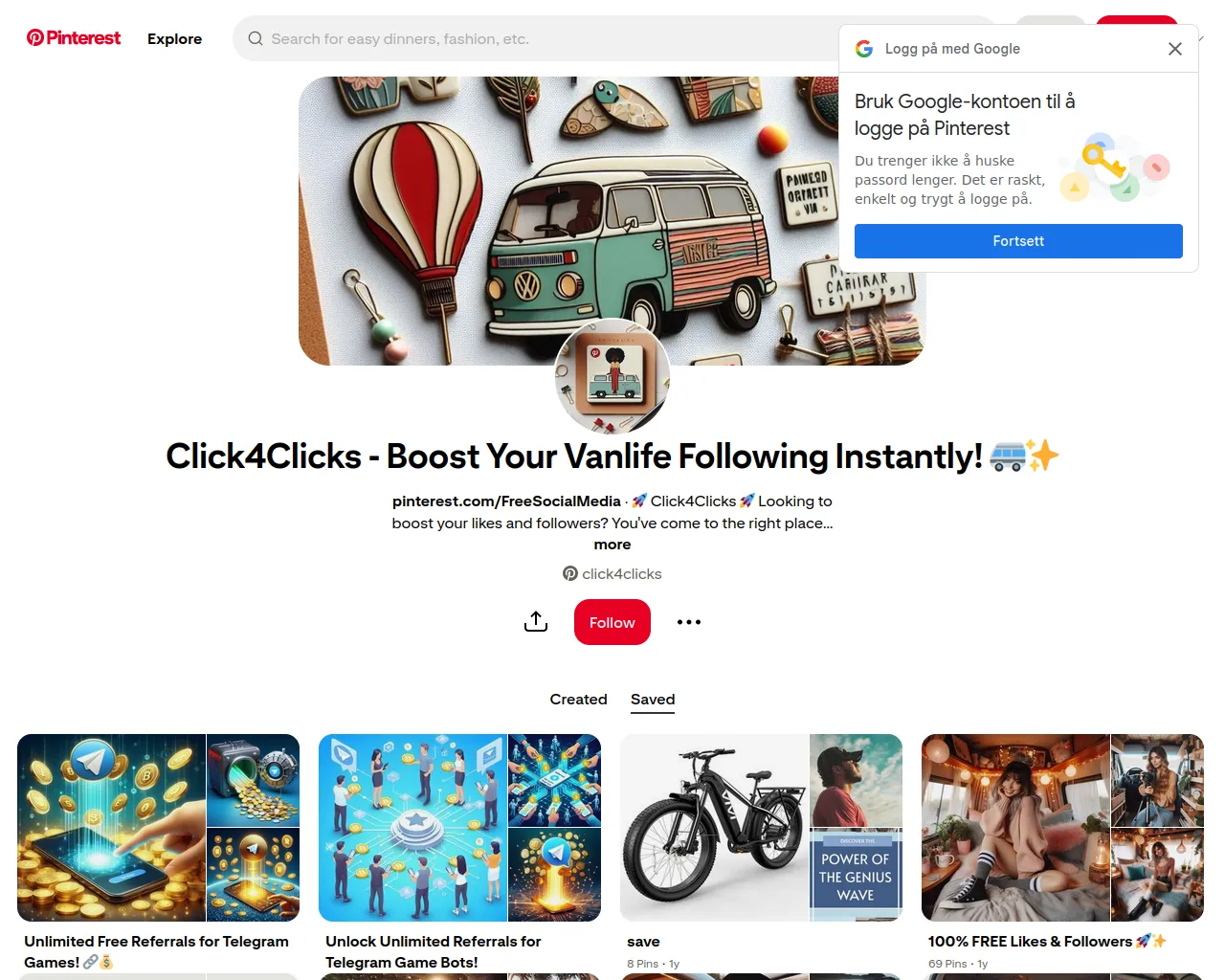The height and width of the screenshot is (980, 1225).
Task: Open the 100% FREE Likes & Followers board
Action: [x=1062, y=828]
